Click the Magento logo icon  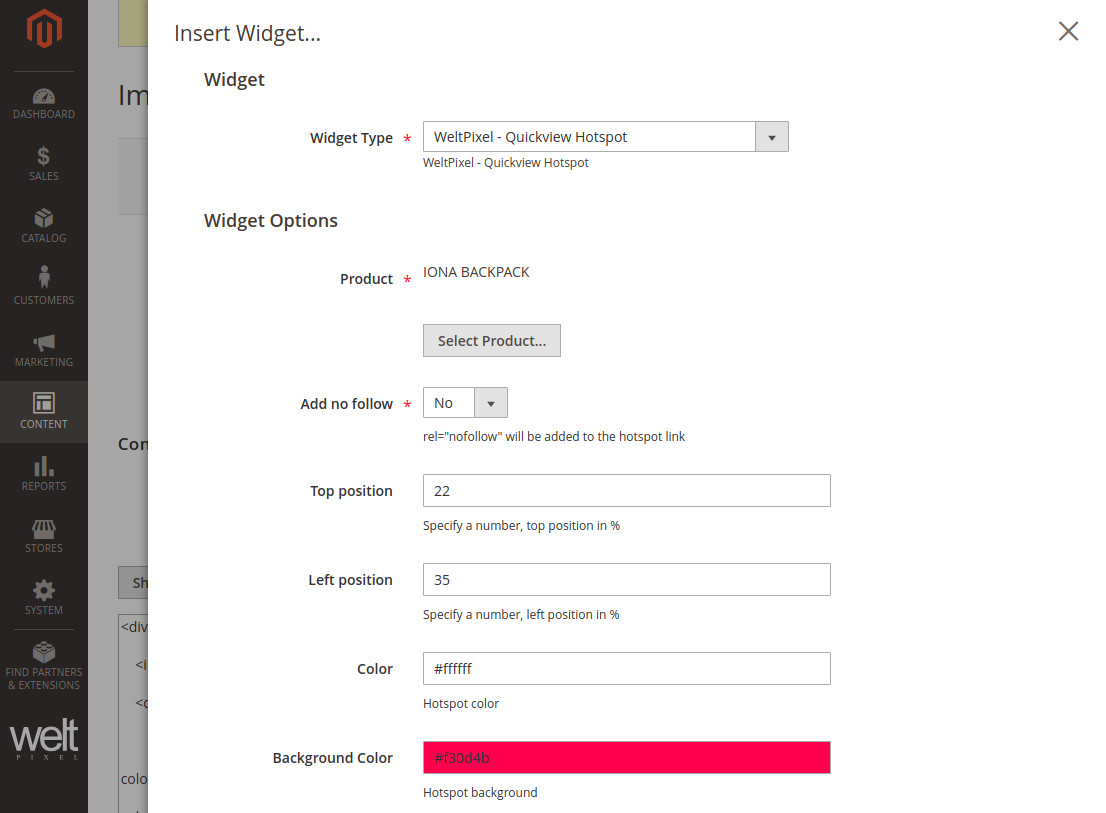coord(43,29)
